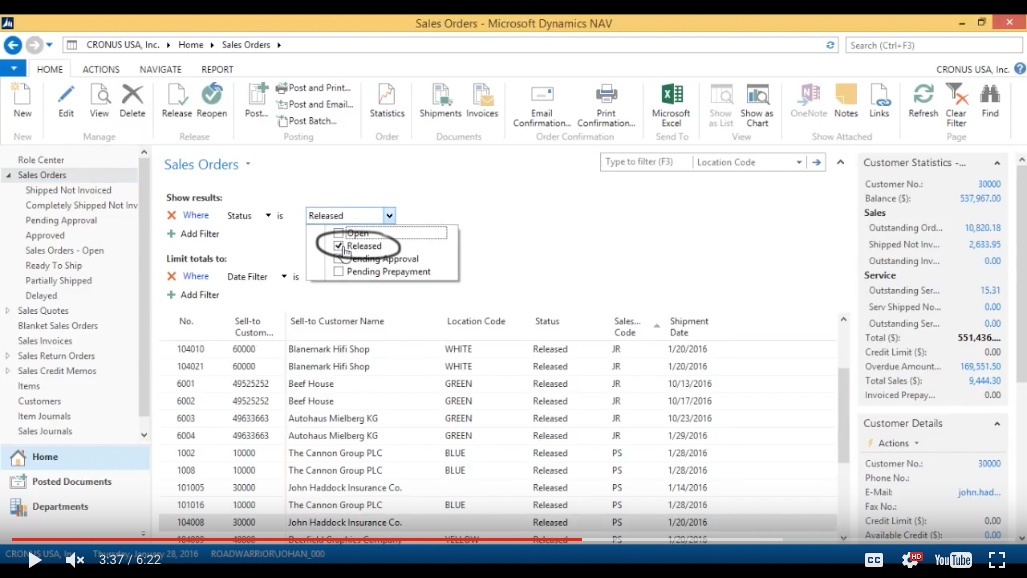The width and height of the screenshot is (1027, 578).
Task: Switch to the NAVIGATE ribbon tab
Action: click(x=160, y=69)
